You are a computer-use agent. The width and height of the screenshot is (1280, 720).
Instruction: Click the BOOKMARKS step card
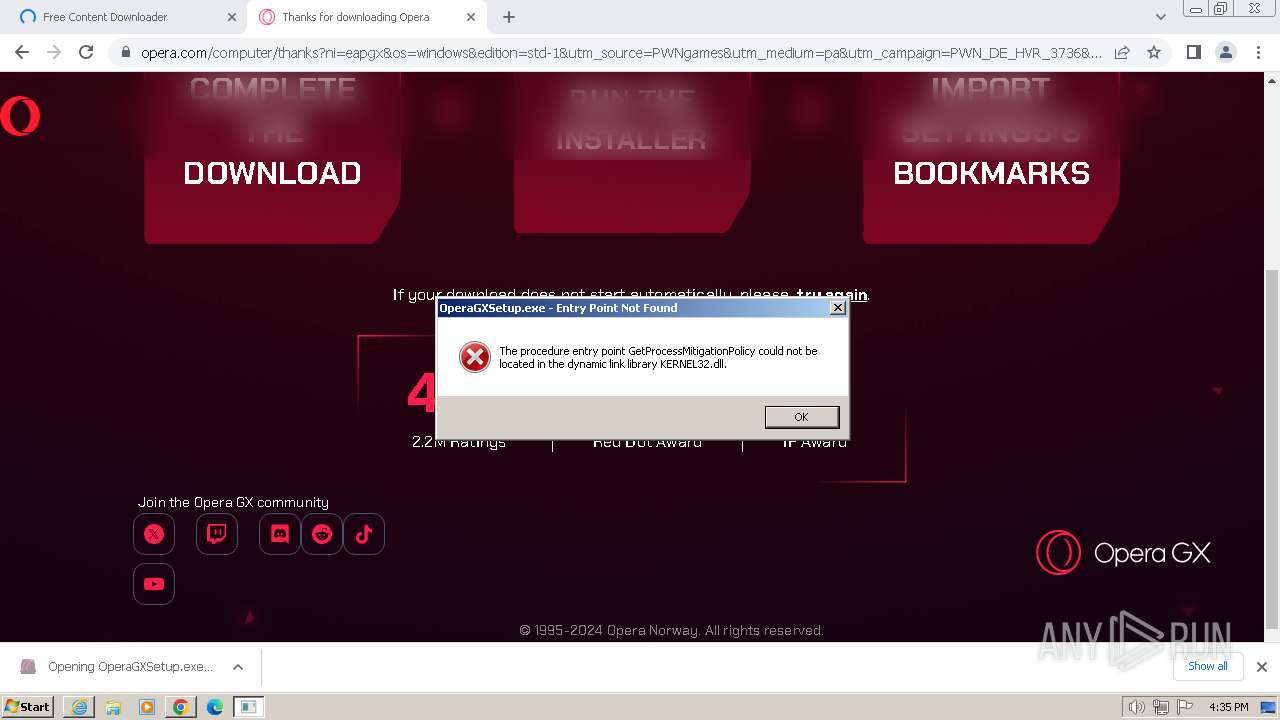tap(991, 157)
